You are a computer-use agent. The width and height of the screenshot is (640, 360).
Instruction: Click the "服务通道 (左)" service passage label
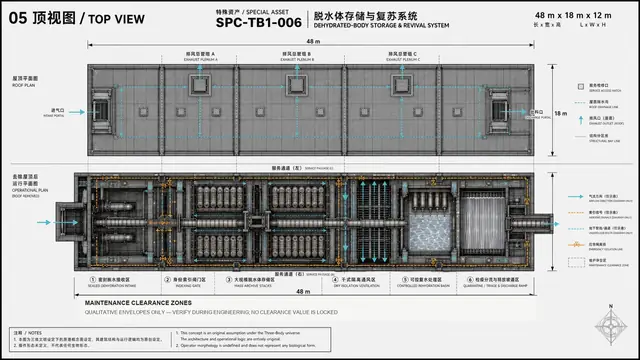click(x=287, y=168)
